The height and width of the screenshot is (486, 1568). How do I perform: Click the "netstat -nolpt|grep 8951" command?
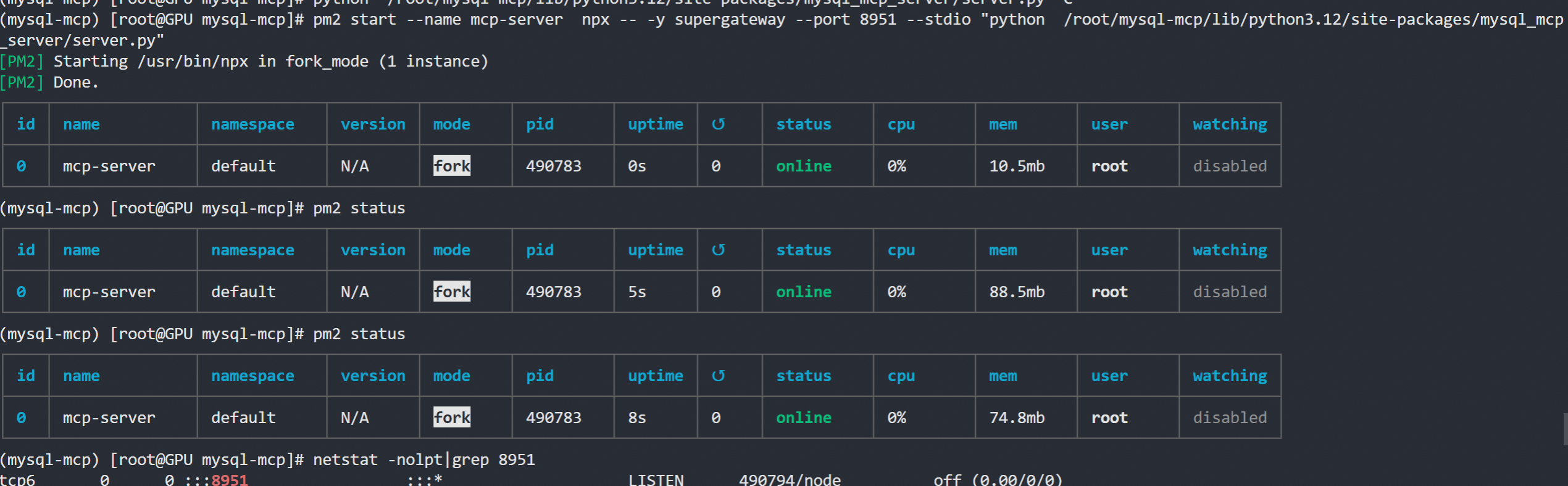[x=424, y=459]
